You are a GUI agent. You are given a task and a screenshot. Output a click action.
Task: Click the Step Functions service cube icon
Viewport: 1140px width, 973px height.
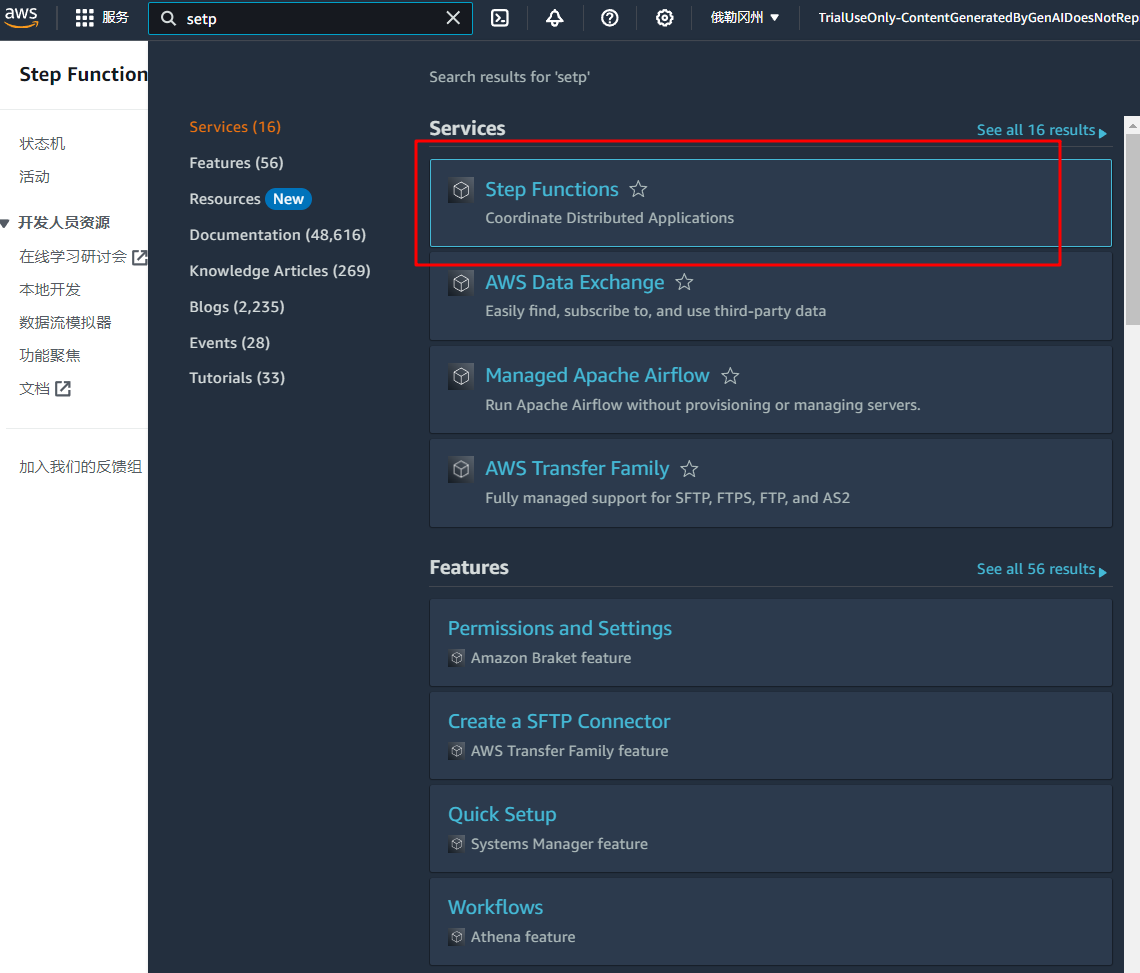click(461, 190)
